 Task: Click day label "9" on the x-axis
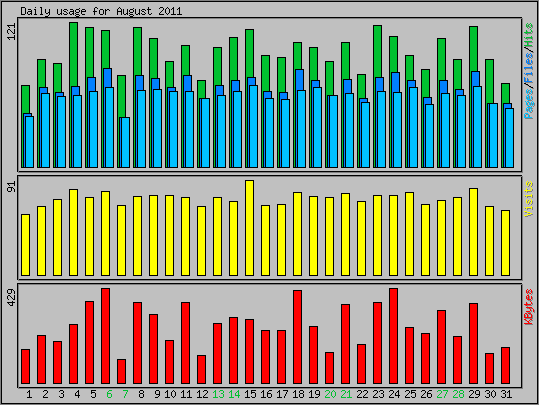click(x=157, y=394)
